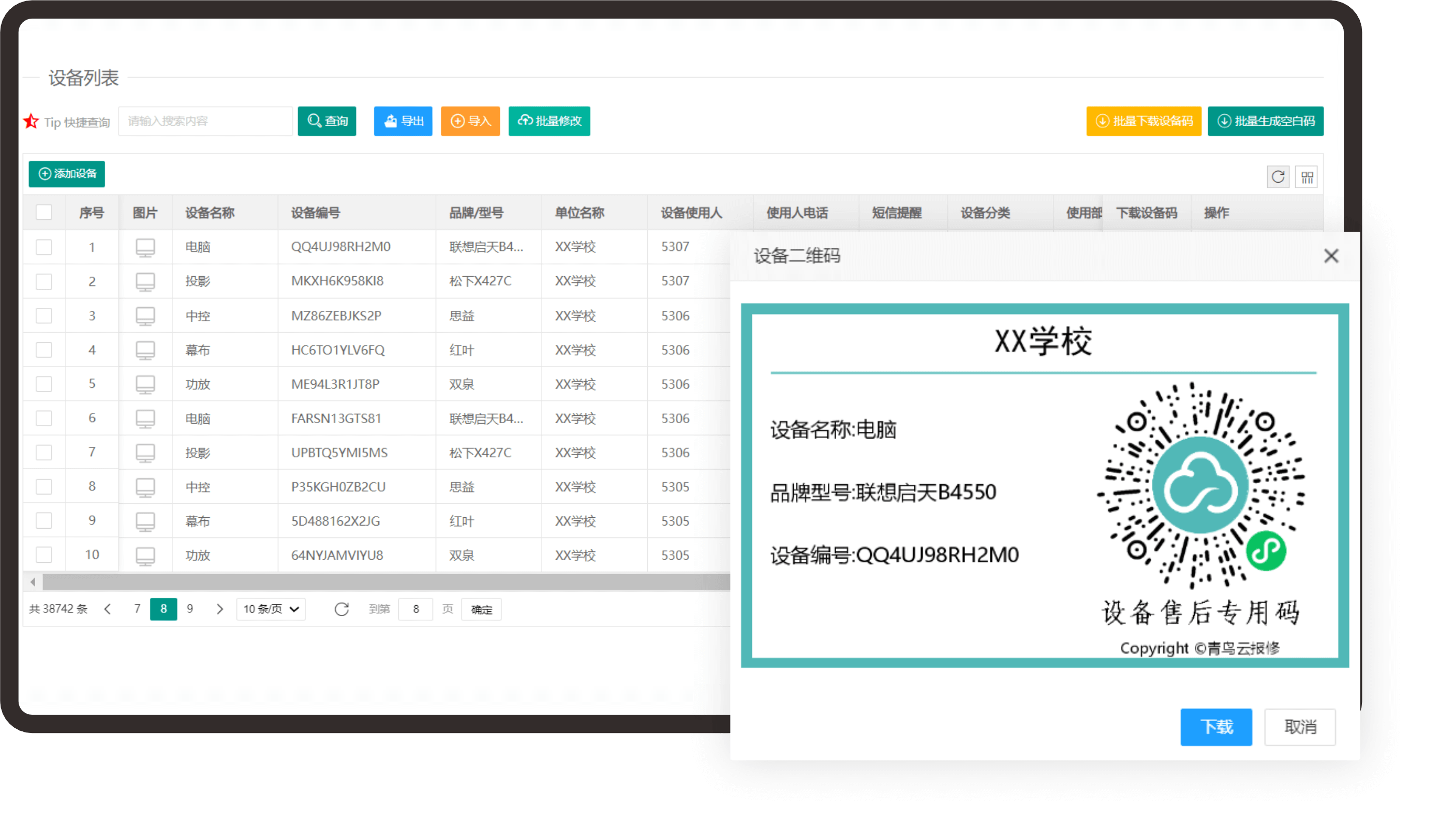Viewport: 1440px width, 840px height.
Task: Click device number 5D488162X2JG
Action: [x=335, y=521]
